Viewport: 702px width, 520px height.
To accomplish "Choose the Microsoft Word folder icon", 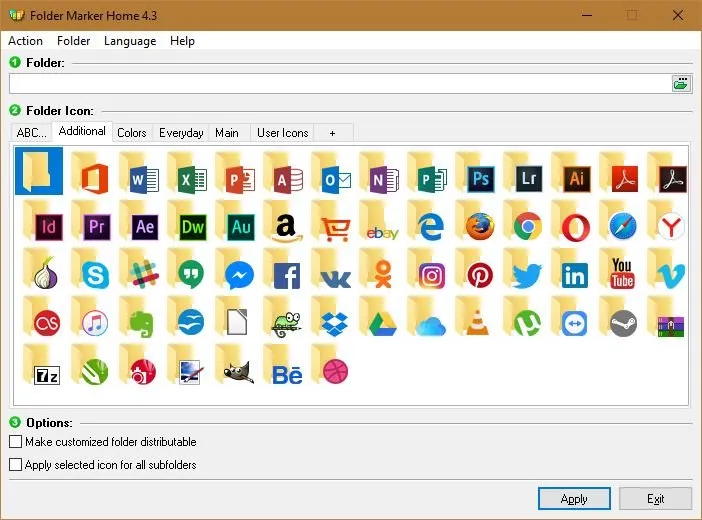I will point(143,177).
